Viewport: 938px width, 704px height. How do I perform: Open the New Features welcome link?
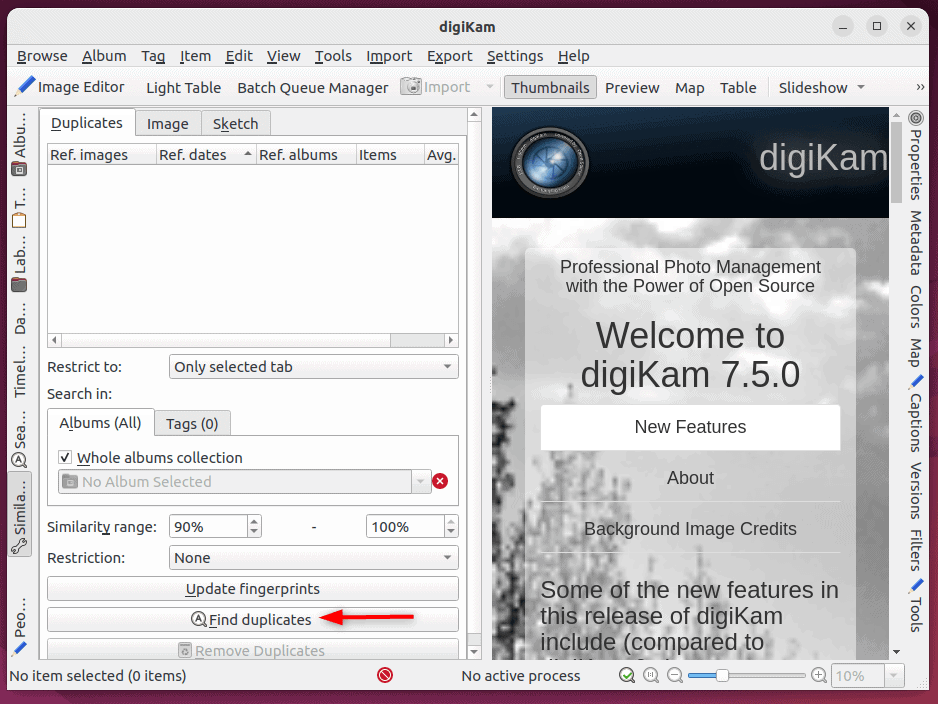pos(690,427)
